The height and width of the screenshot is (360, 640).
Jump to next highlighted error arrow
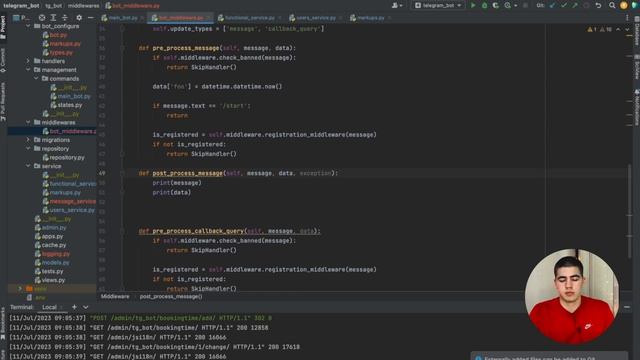[x=627, y=29]
